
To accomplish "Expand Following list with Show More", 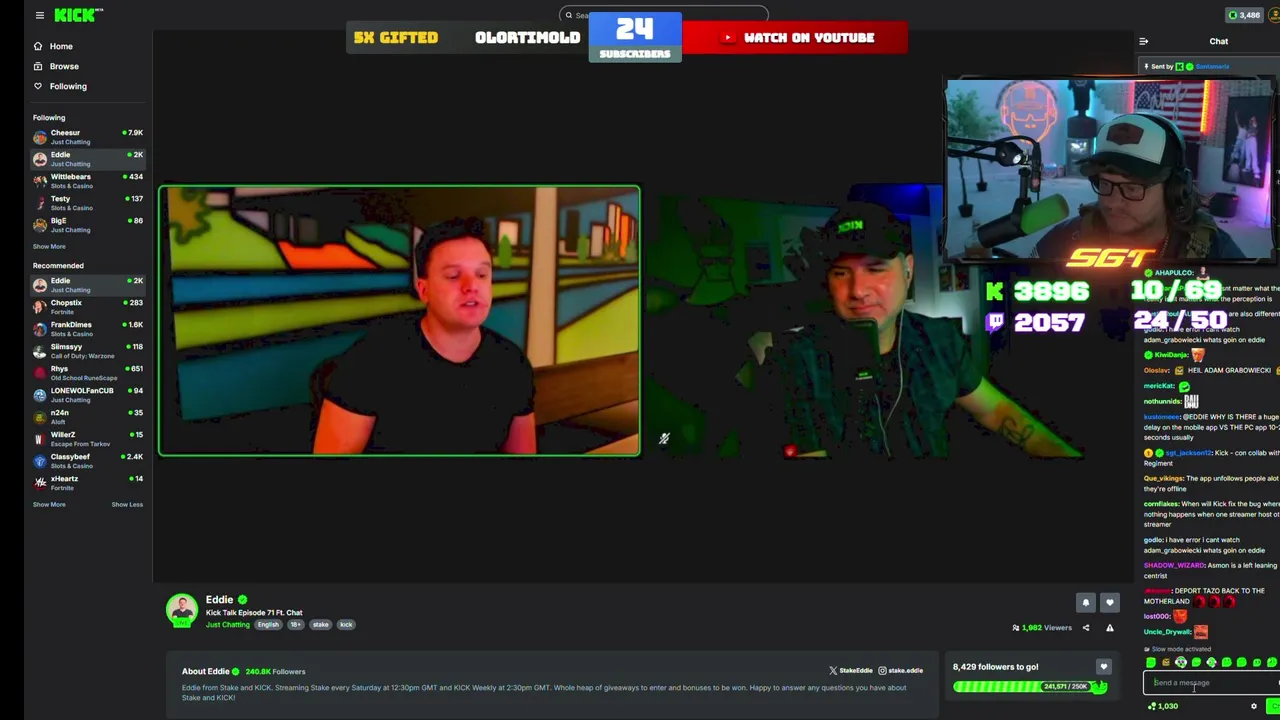I will (x=49, y=246).
